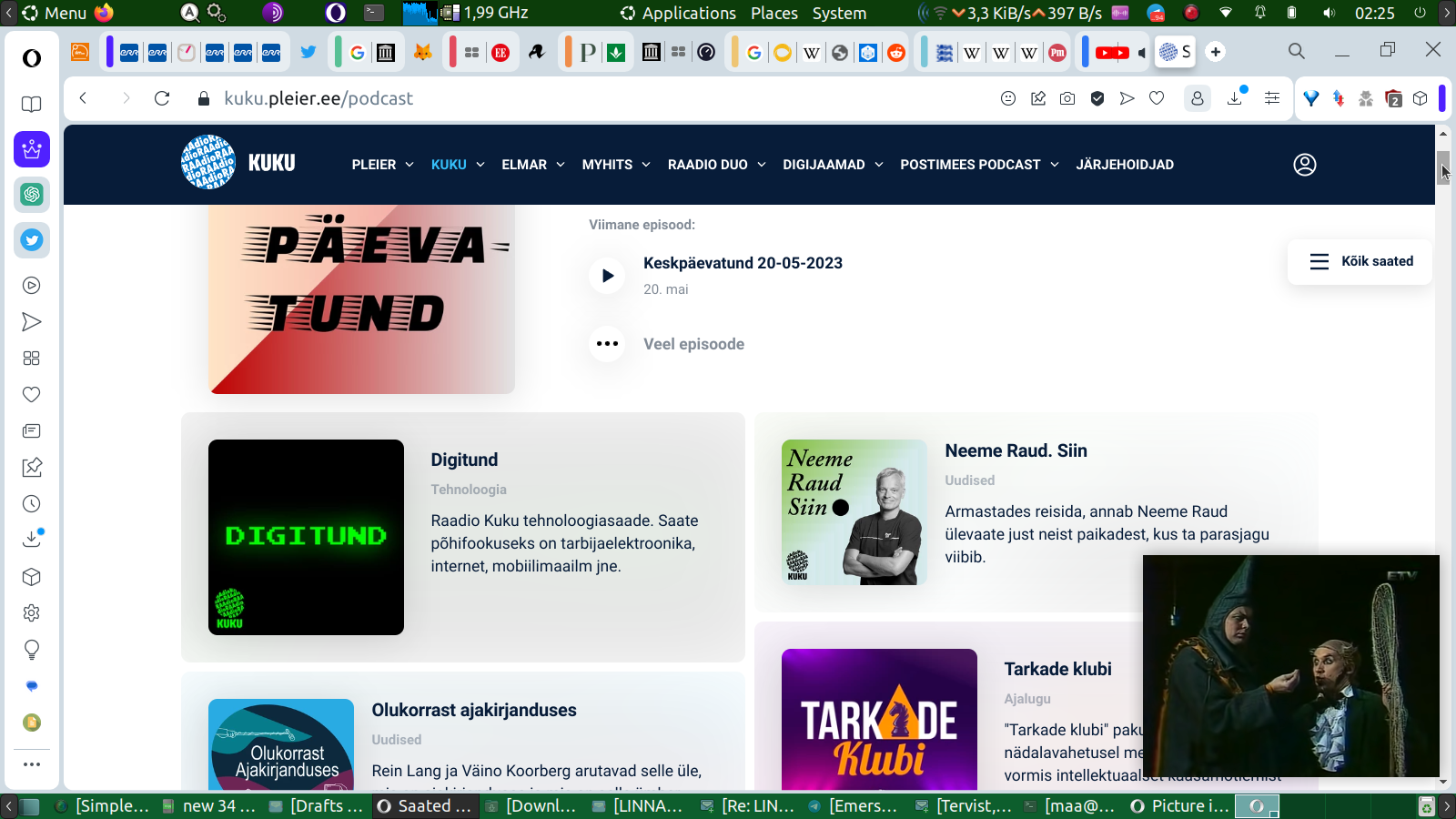This screenshot has width=1456, height=819.
Task: Open Easy Setup sliders icon
Action: point(1272,98)
